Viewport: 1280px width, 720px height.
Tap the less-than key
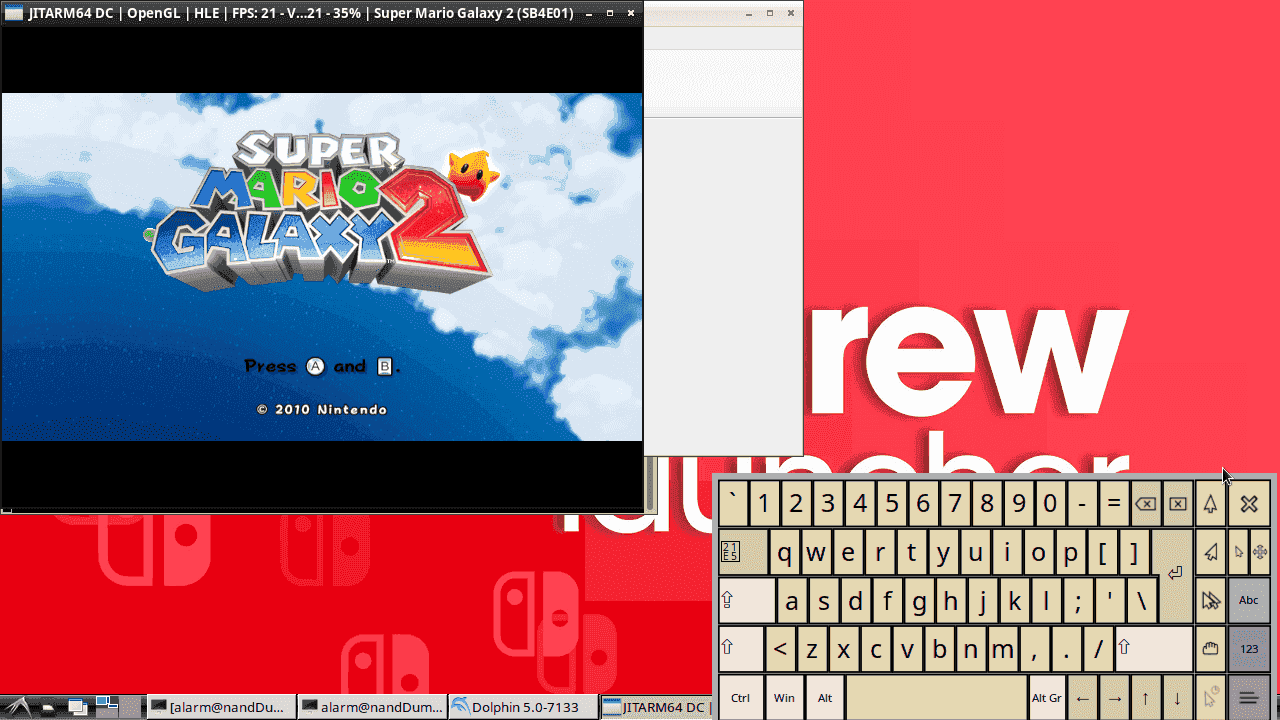coord(780,648)
